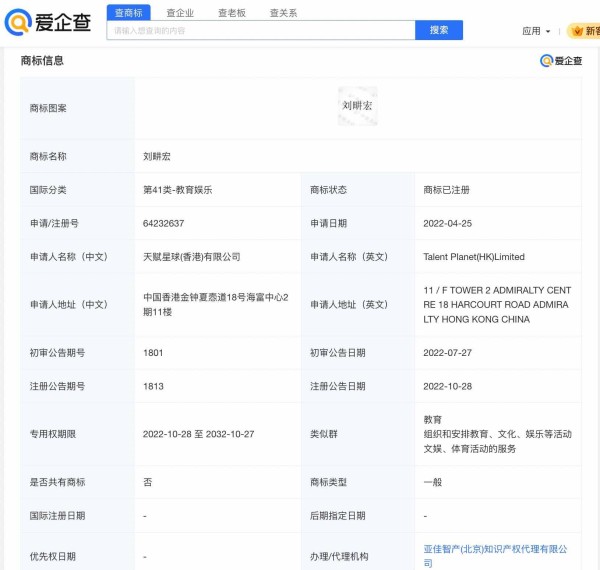Select exclusive period 2022-10-28 至 2032-10-27
600x570 pixels.
[199, 434]
